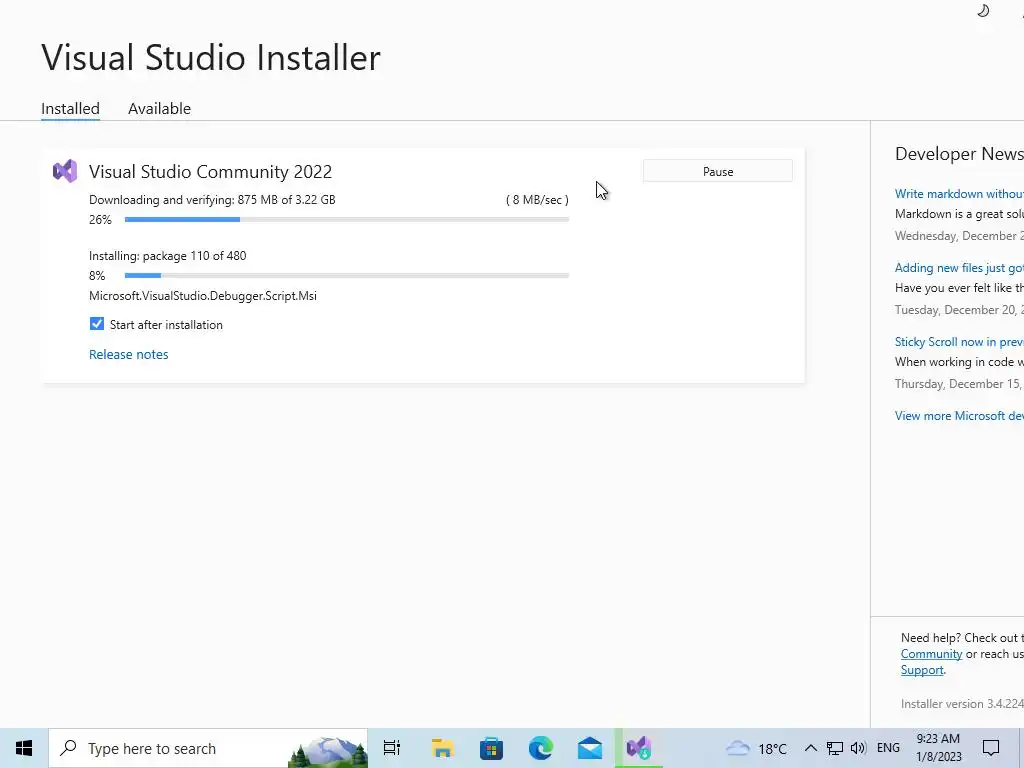Uncheck Start after installation
The height and width of the screenshot is (768, 1024).
point(97,324)
